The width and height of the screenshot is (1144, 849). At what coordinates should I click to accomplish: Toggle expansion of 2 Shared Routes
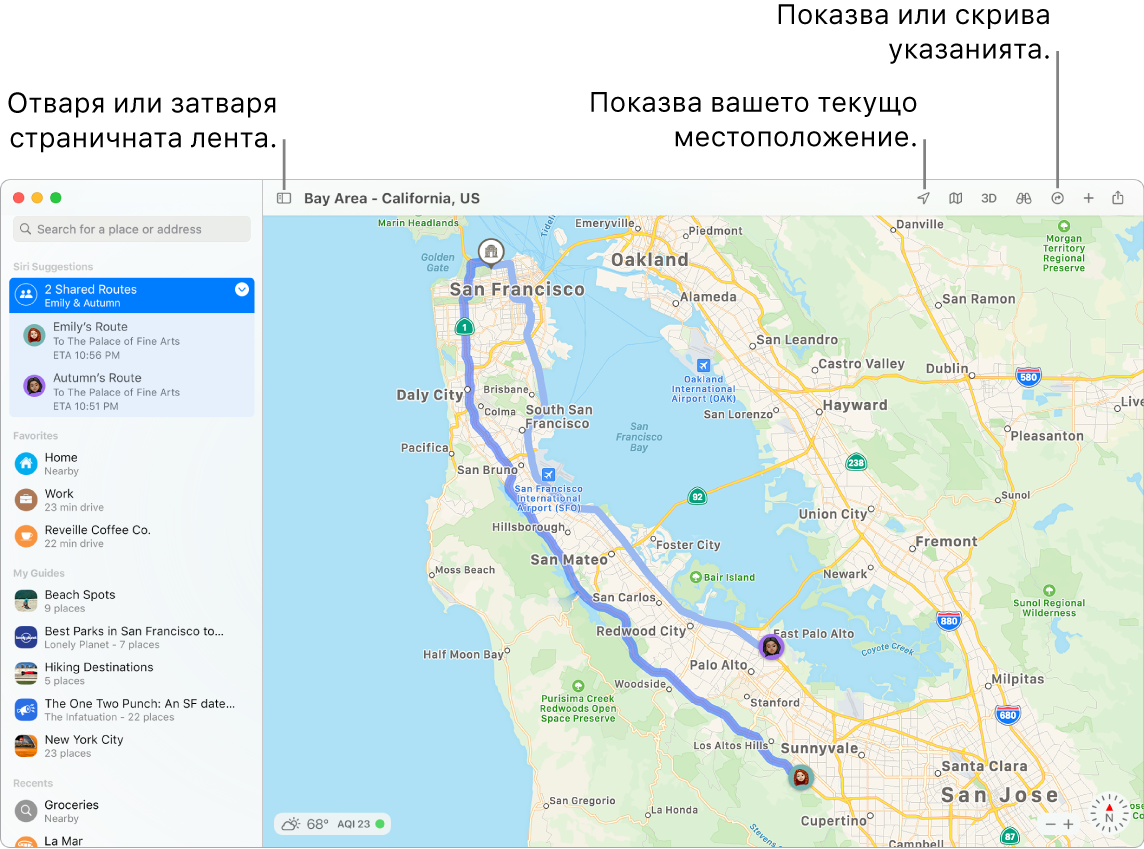click(x=240, y=289)
